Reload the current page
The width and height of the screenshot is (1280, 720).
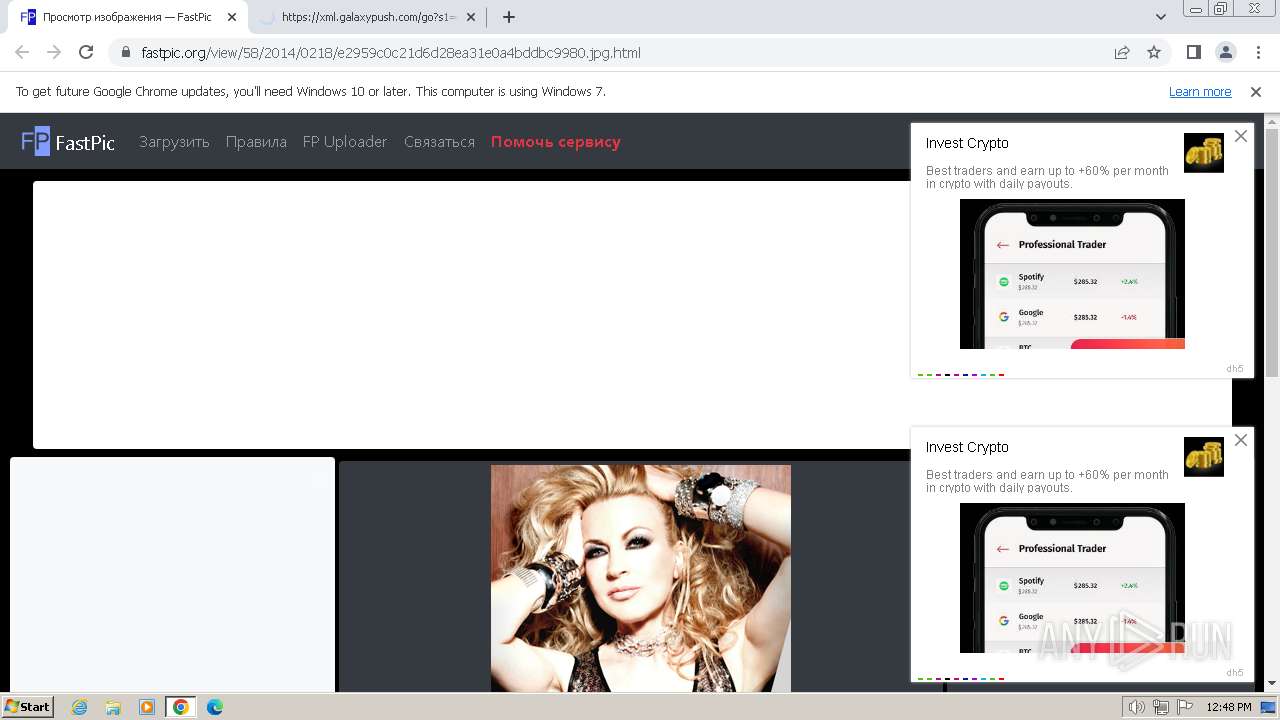86,53
